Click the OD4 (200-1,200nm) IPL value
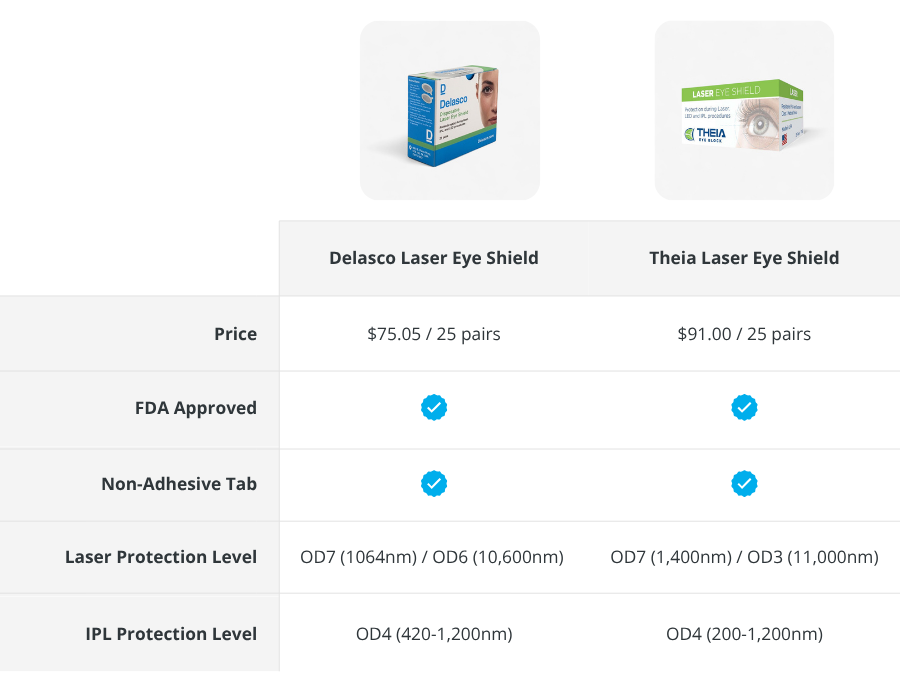This screenshot has height=675, width=900. coord(744,634)
